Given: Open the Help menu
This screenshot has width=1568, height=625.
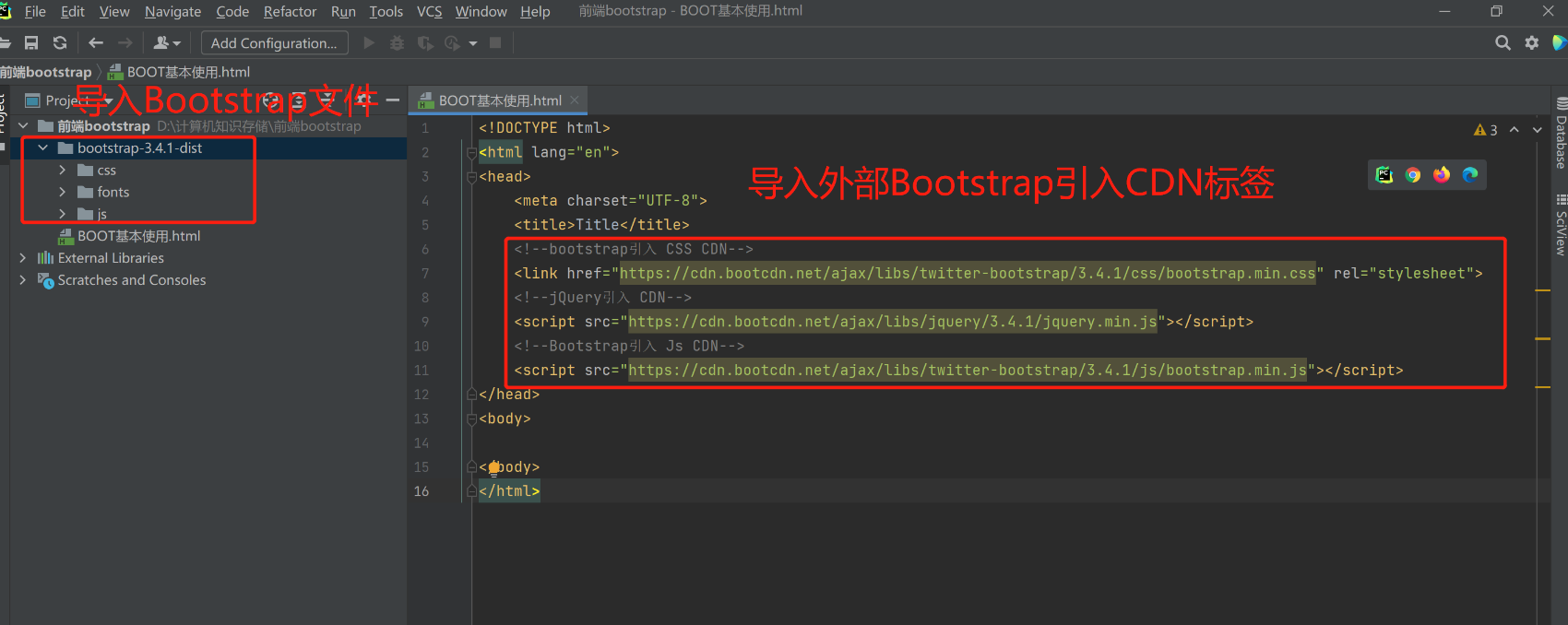Looking at the screenshot, I should [x=535, y=11].
